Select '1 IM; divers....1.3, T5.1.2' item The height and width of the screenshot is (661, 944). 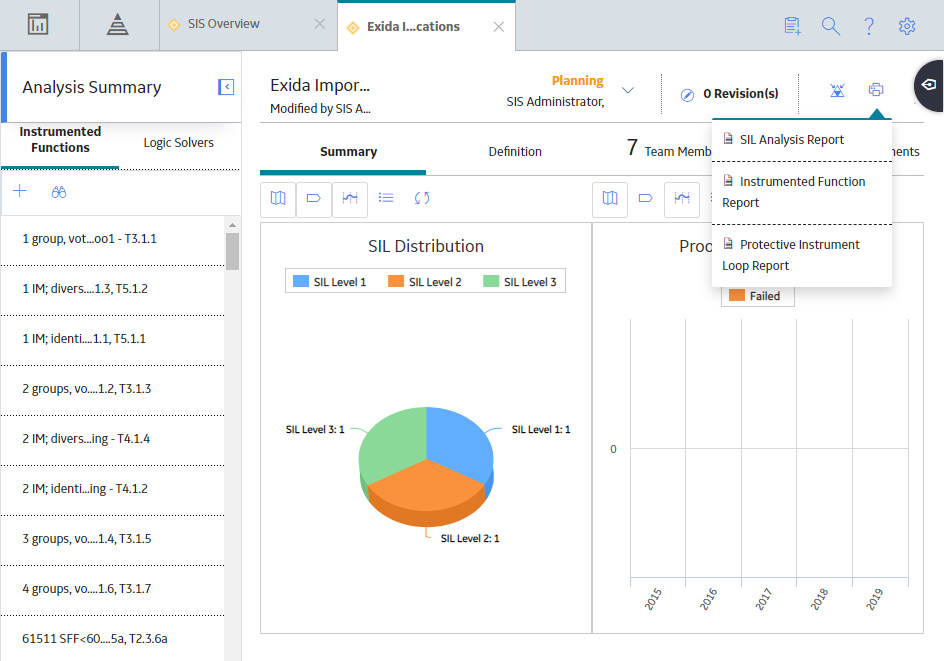point(113,289)
